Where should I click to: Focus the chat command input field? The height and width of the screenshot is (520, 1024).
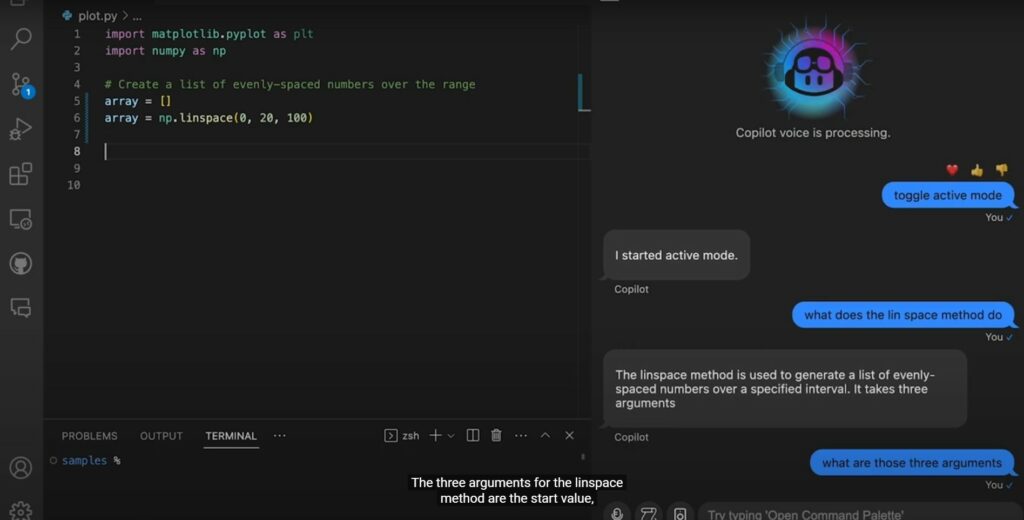pyautogui.click(x=861, y=513)
